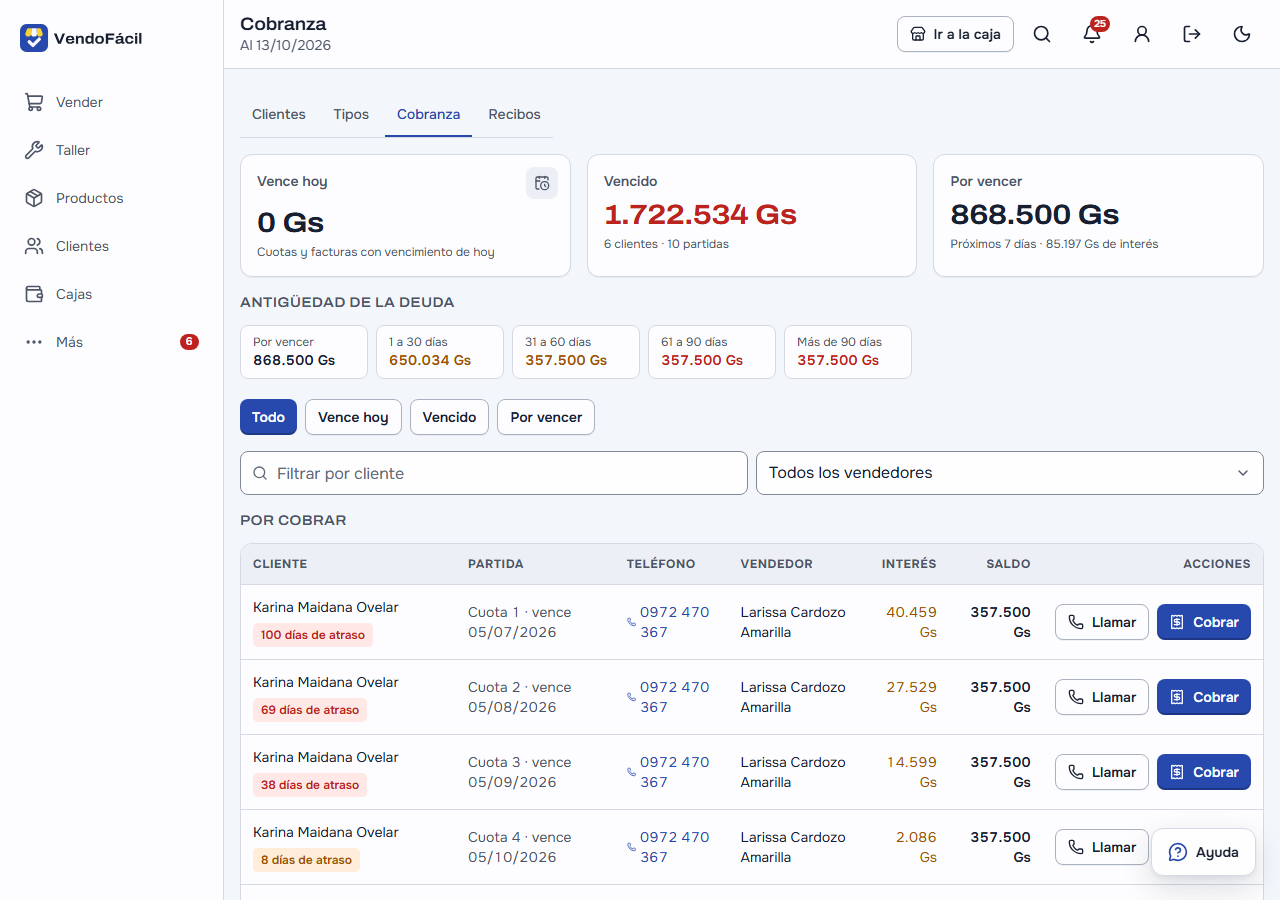Open Taller wrench icon in sidebar
This screenshot has width=1280, height=900.
[x=34, y=150]
